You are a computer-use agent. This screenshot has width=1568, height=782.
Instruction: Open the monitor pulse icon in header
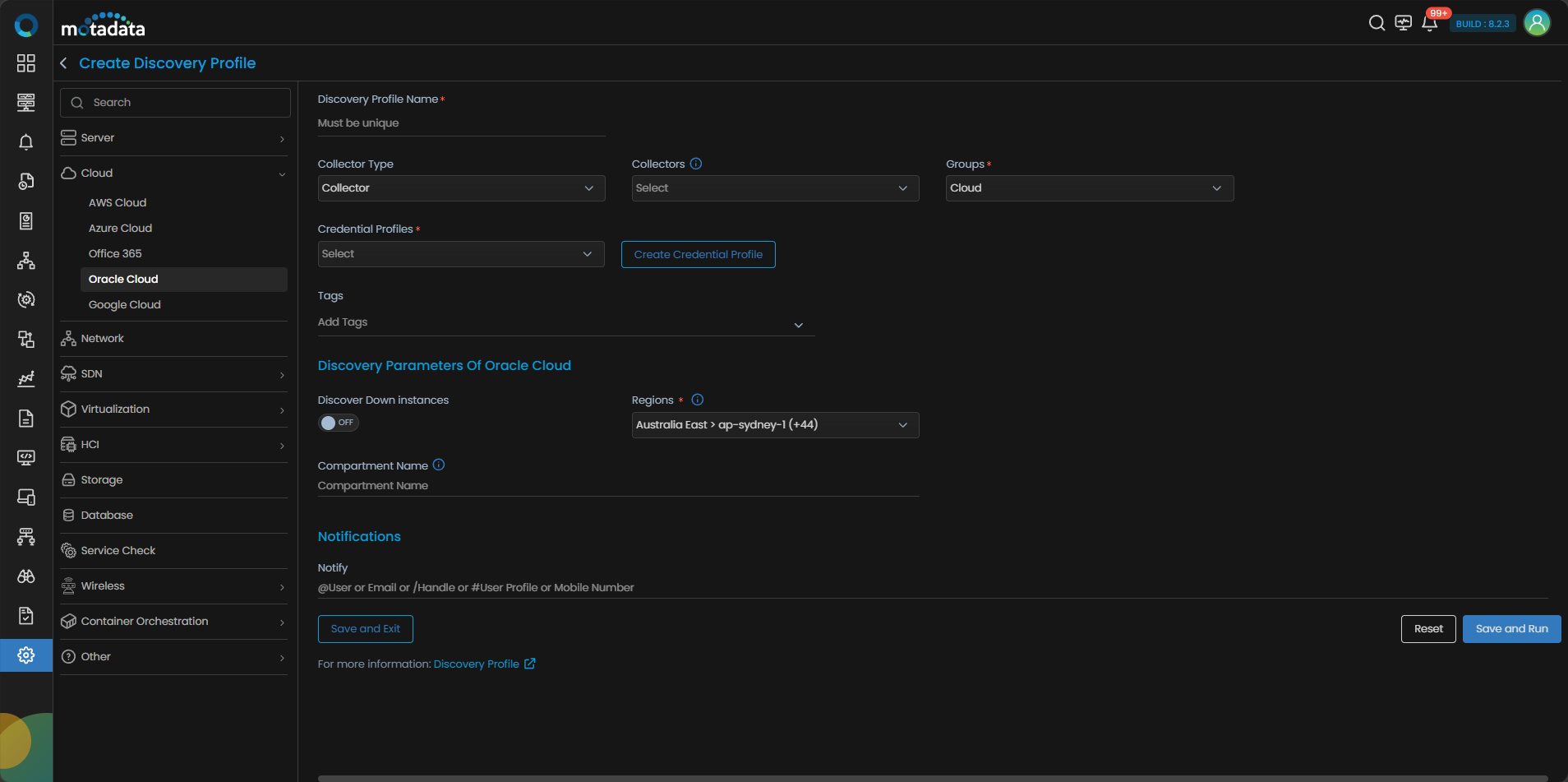(x=1404, y=23)
